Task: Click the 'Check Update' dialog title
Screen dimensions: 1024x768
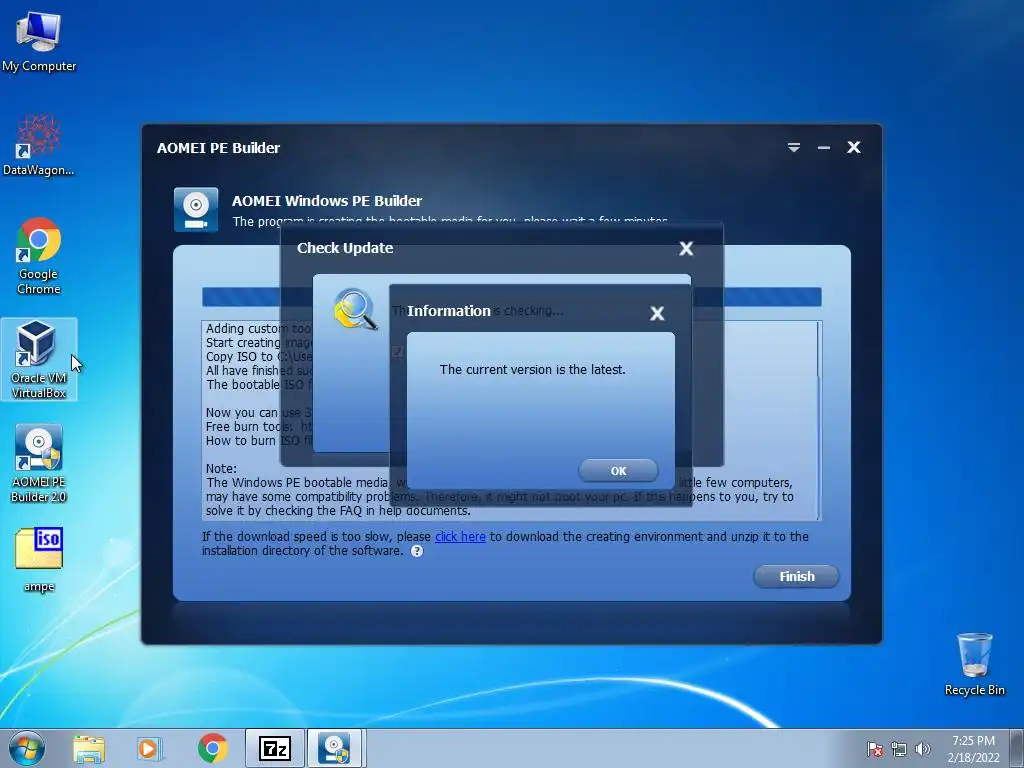Action: point(345,248)
